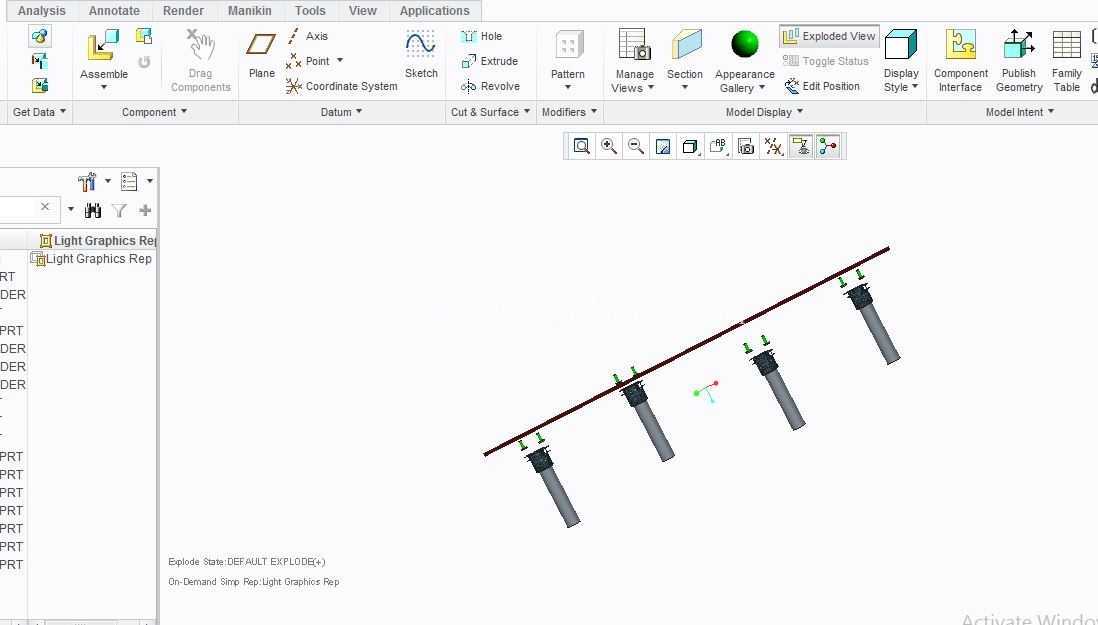This screenshot has height=625, width=1098.
Task: Click the Pattern tool icon
Action: click(568, 46)
